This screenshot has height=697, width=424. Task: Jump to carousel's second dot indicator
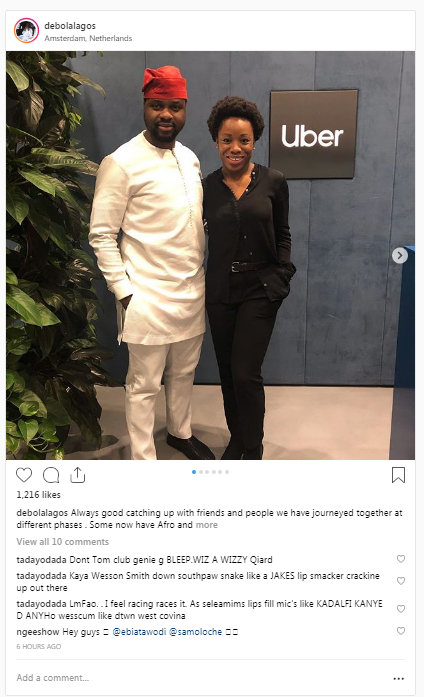click(201, 472)
